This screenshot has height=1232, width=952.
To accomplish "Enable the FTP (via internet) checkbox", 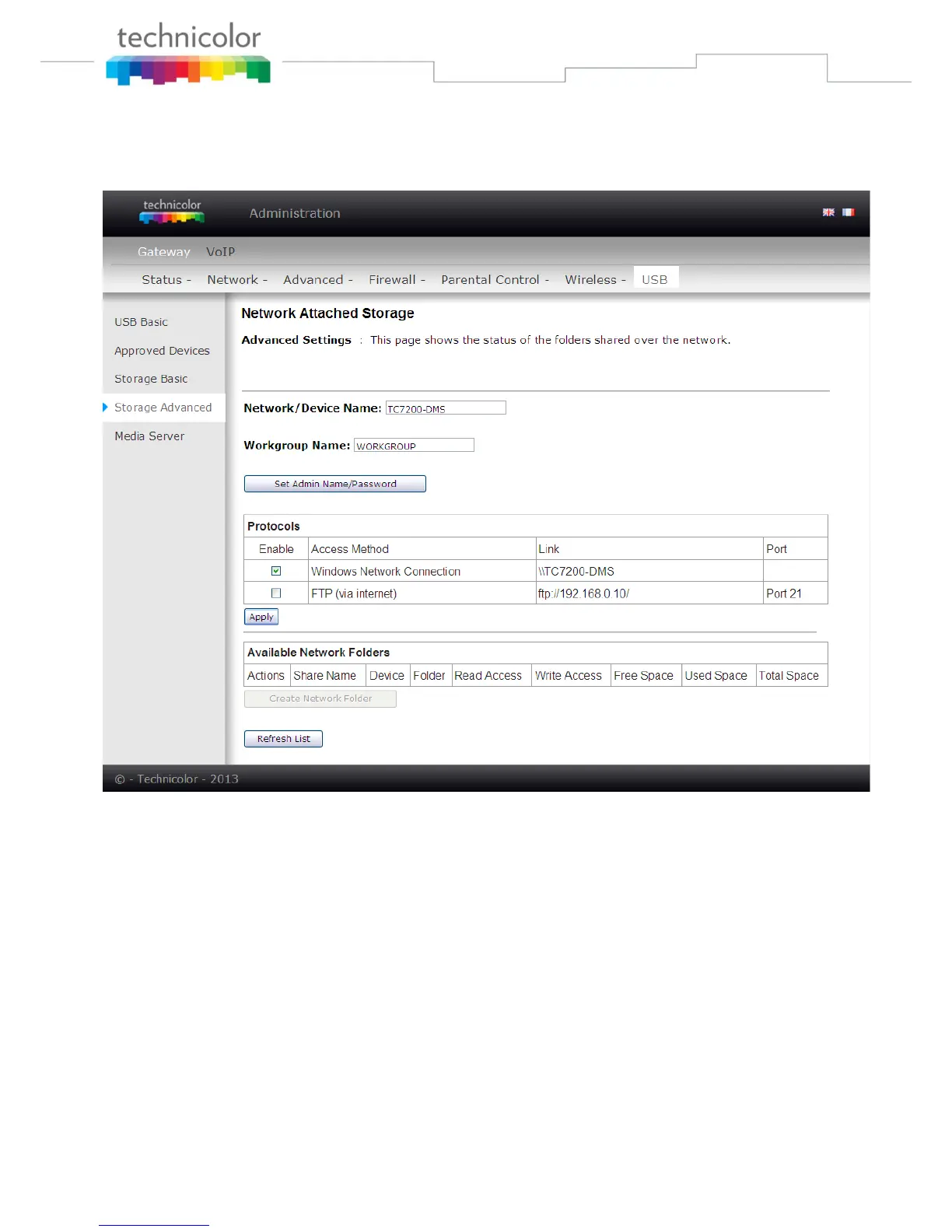I will coord(276,593).
